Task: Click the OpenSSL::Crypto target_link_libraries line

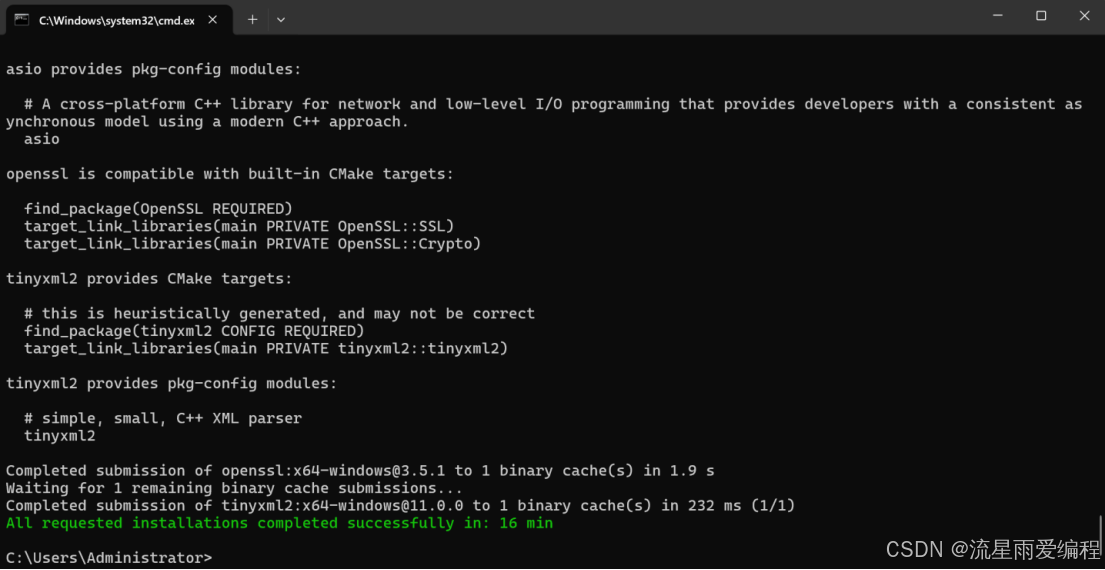Action: [252, 243]
